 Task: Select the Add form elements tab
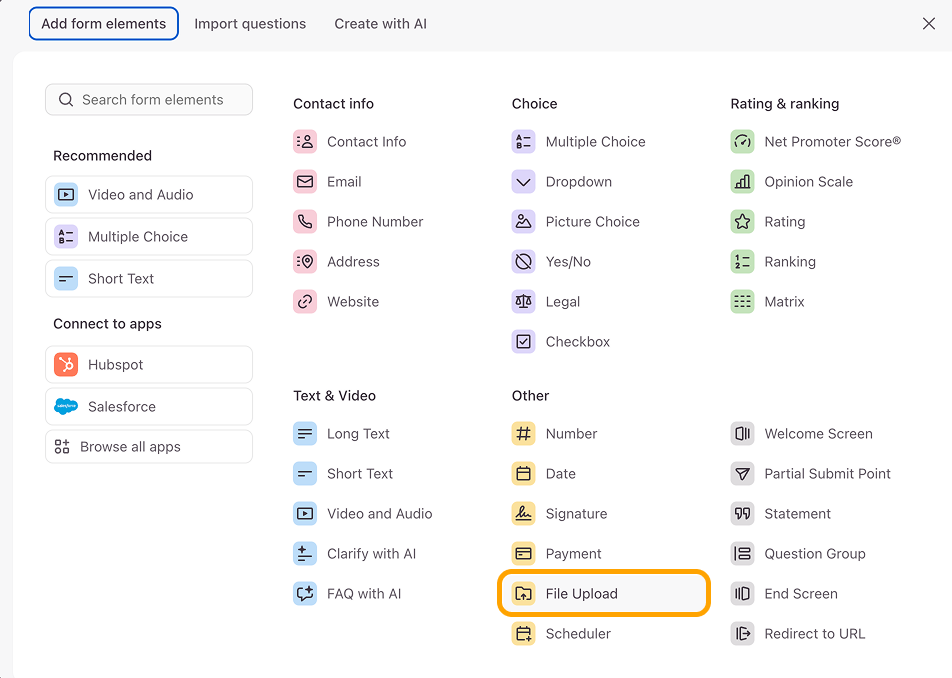coord(104,24)
